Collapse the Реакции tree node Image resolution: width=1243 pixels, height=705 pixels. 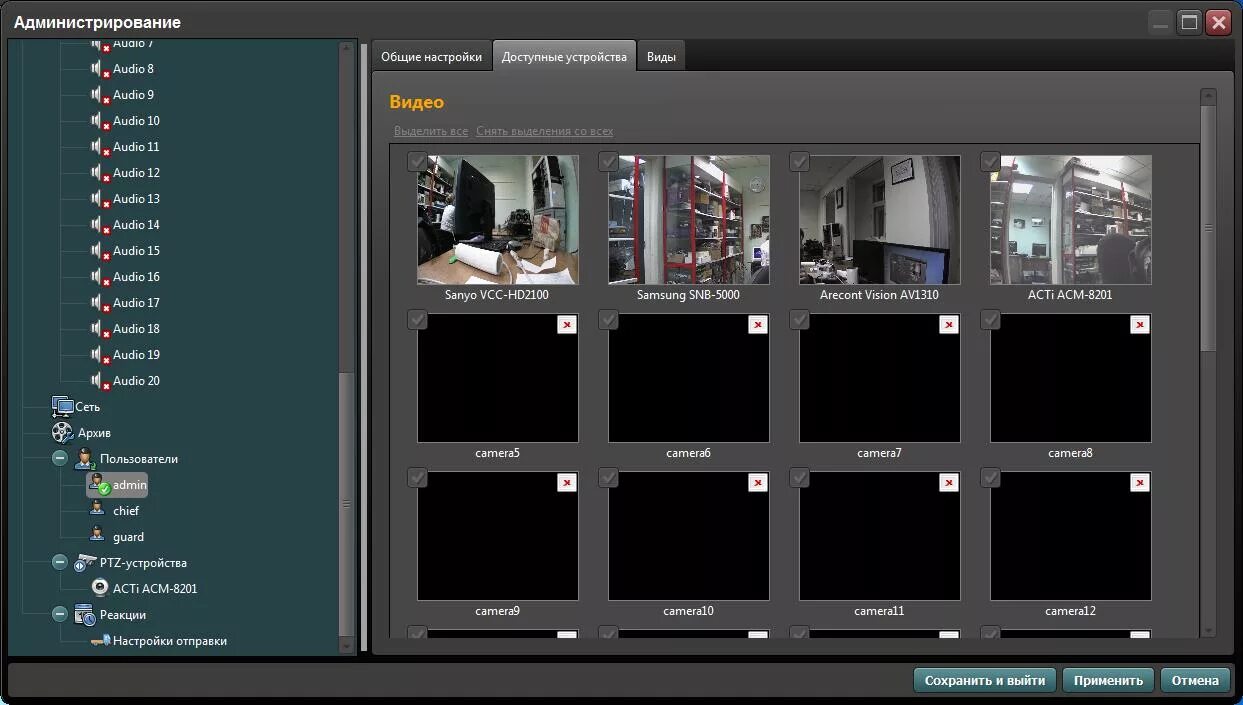(x=60, y=615)
